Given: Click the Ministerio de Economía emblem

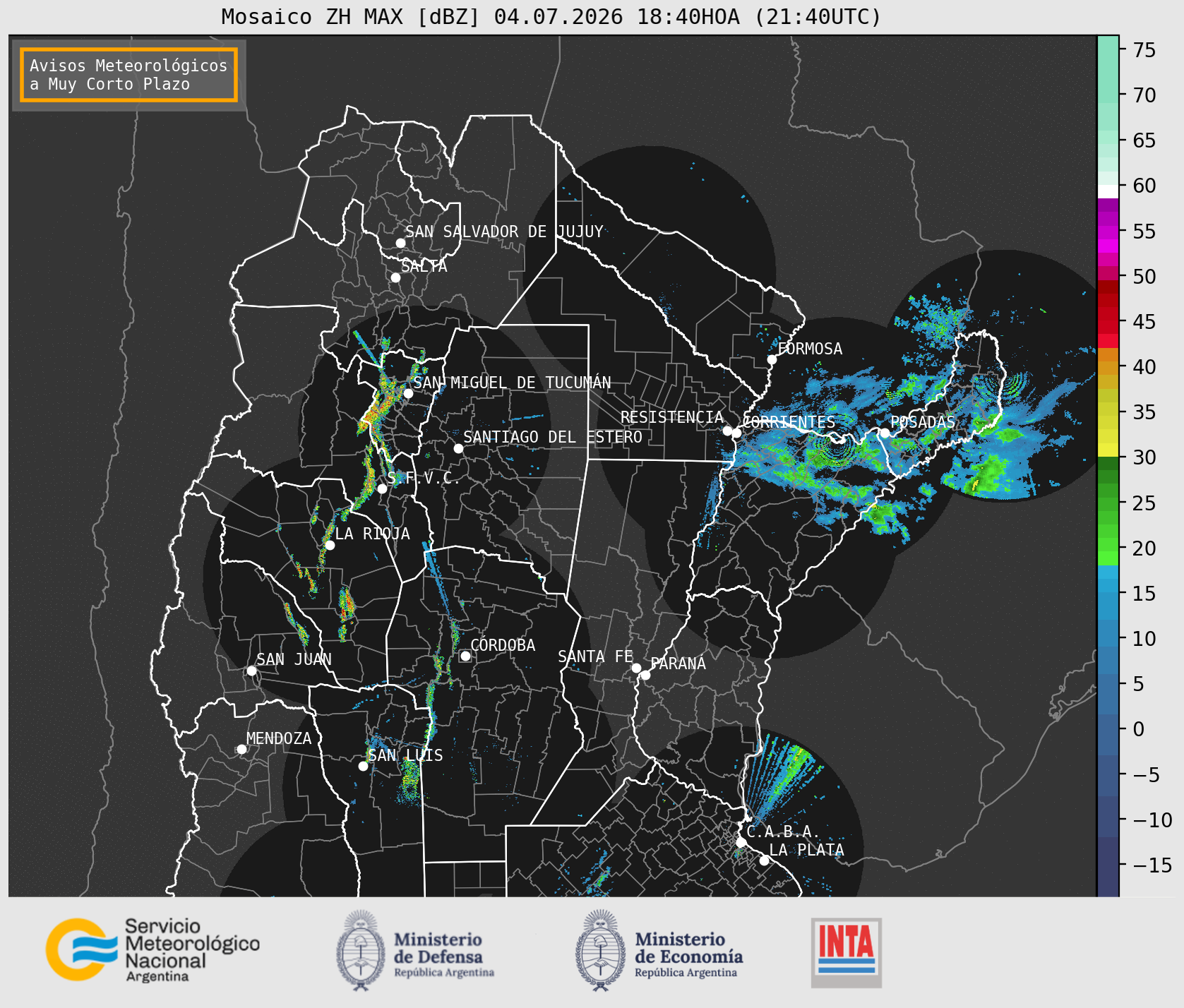Looking at the screenshot, I should (602, 949).
